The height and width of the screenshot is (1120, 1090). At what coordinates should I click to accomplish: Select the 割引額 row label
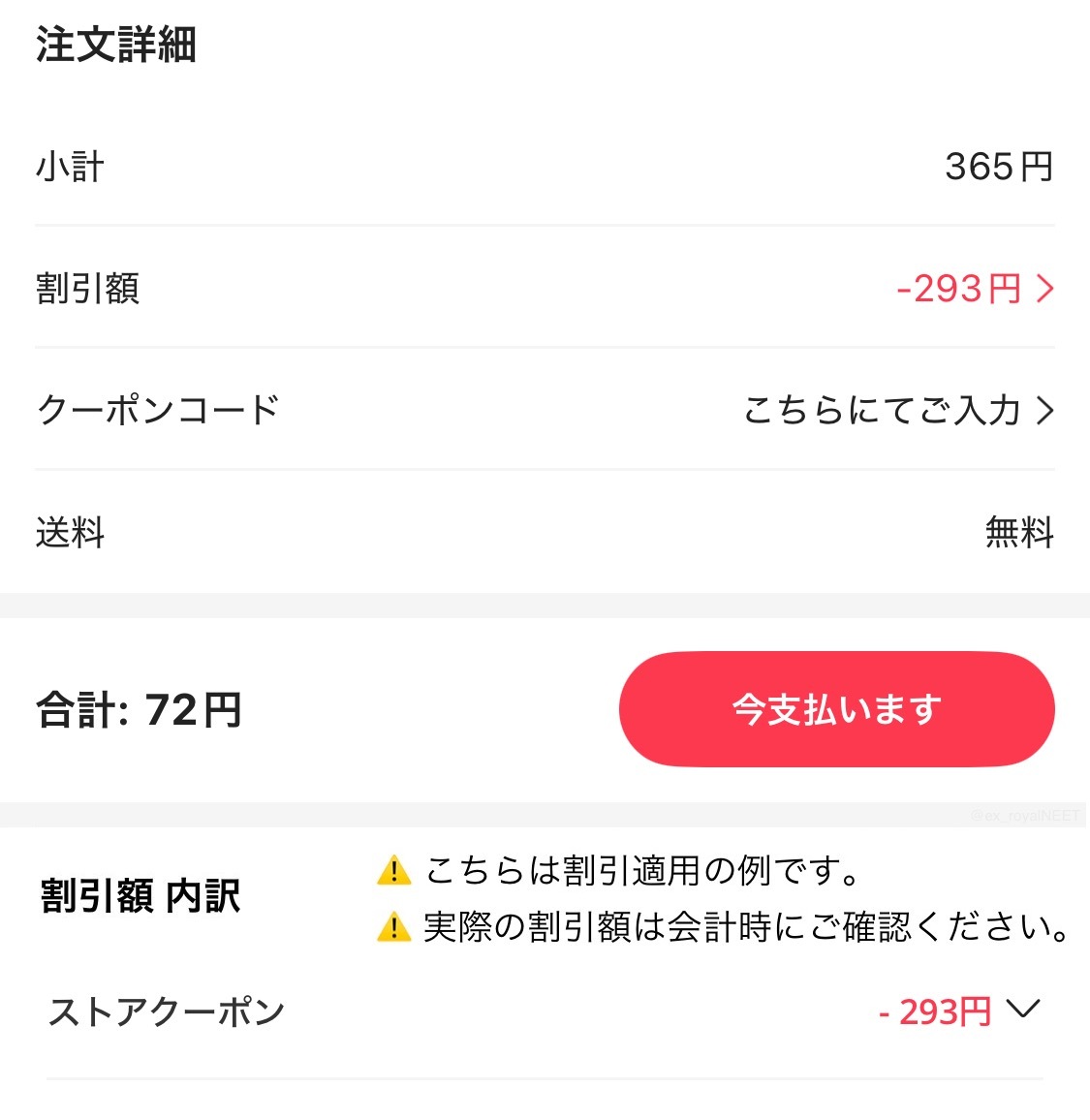[88, 289]
